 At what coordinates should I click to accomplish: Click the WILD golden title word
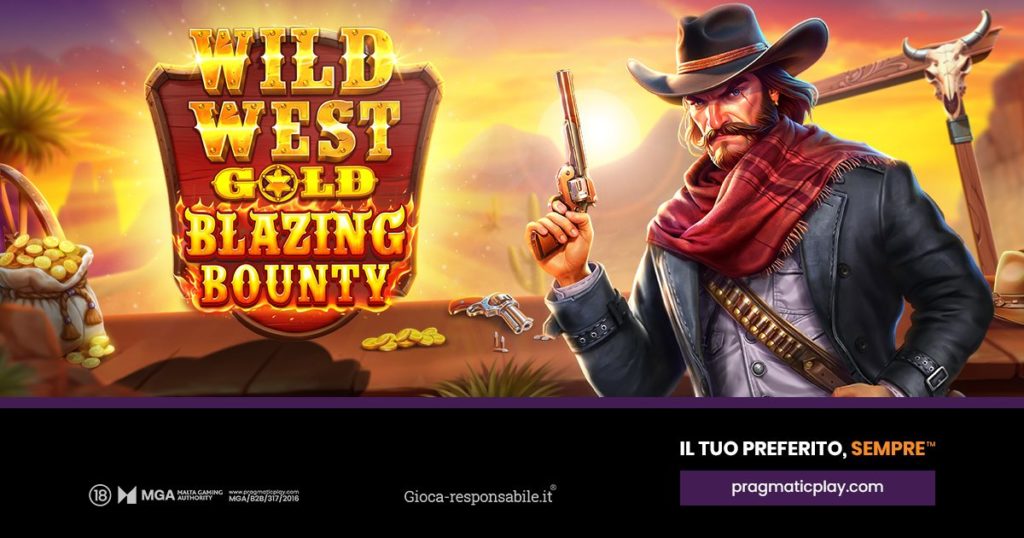click(292, 60)
